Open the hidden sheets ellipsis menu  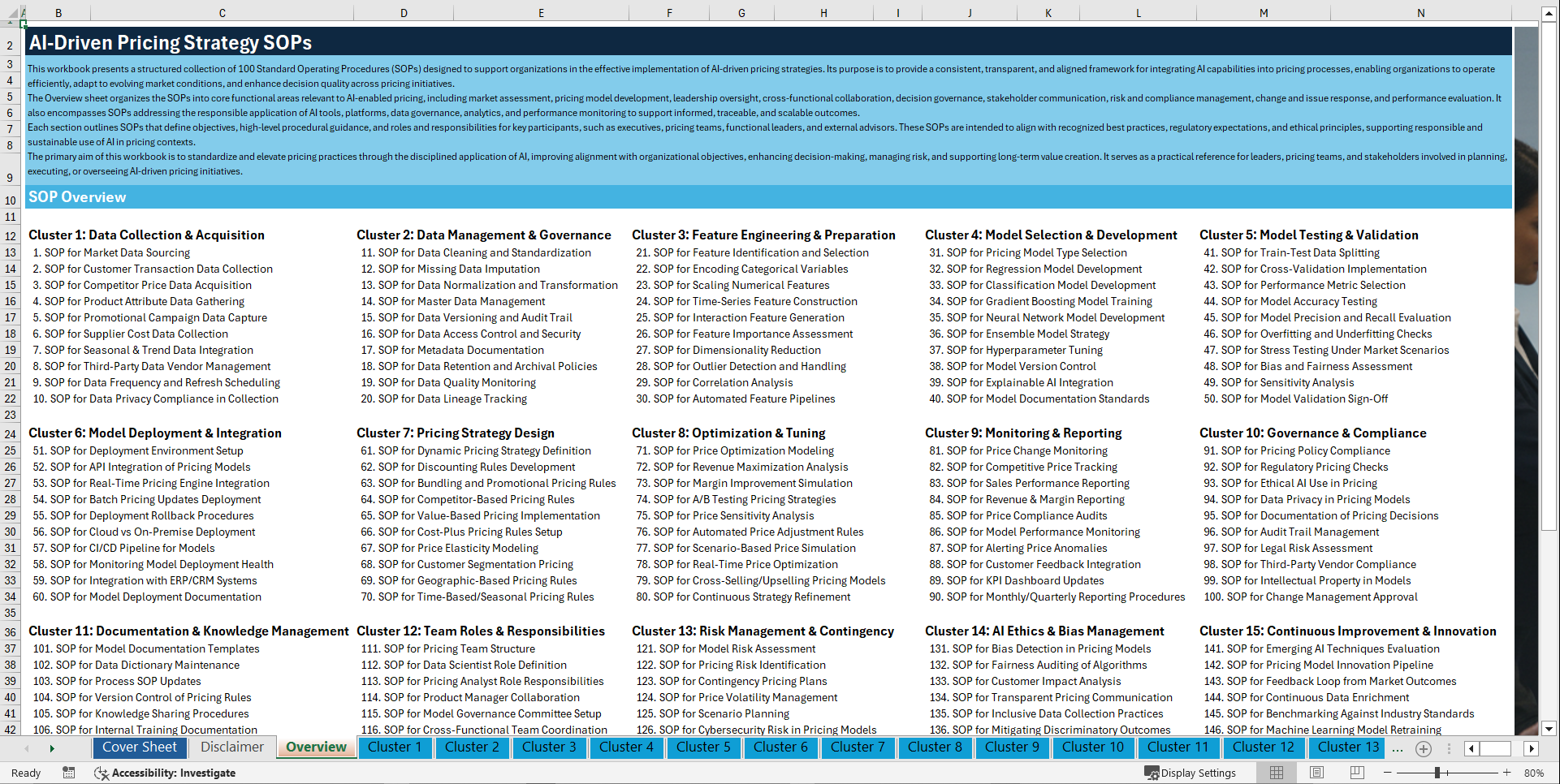[1398, 748]
